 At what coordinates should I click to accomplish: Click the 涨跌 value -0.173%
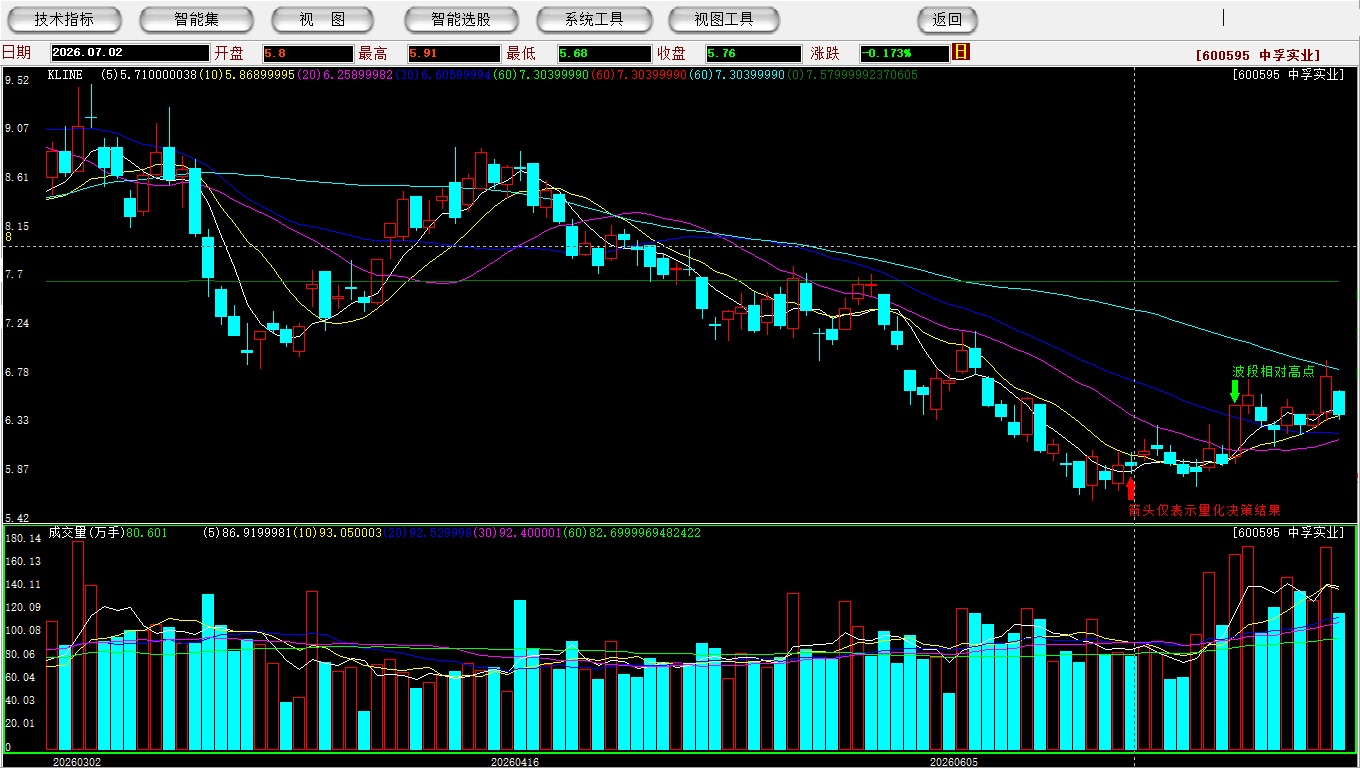[903, 54]
